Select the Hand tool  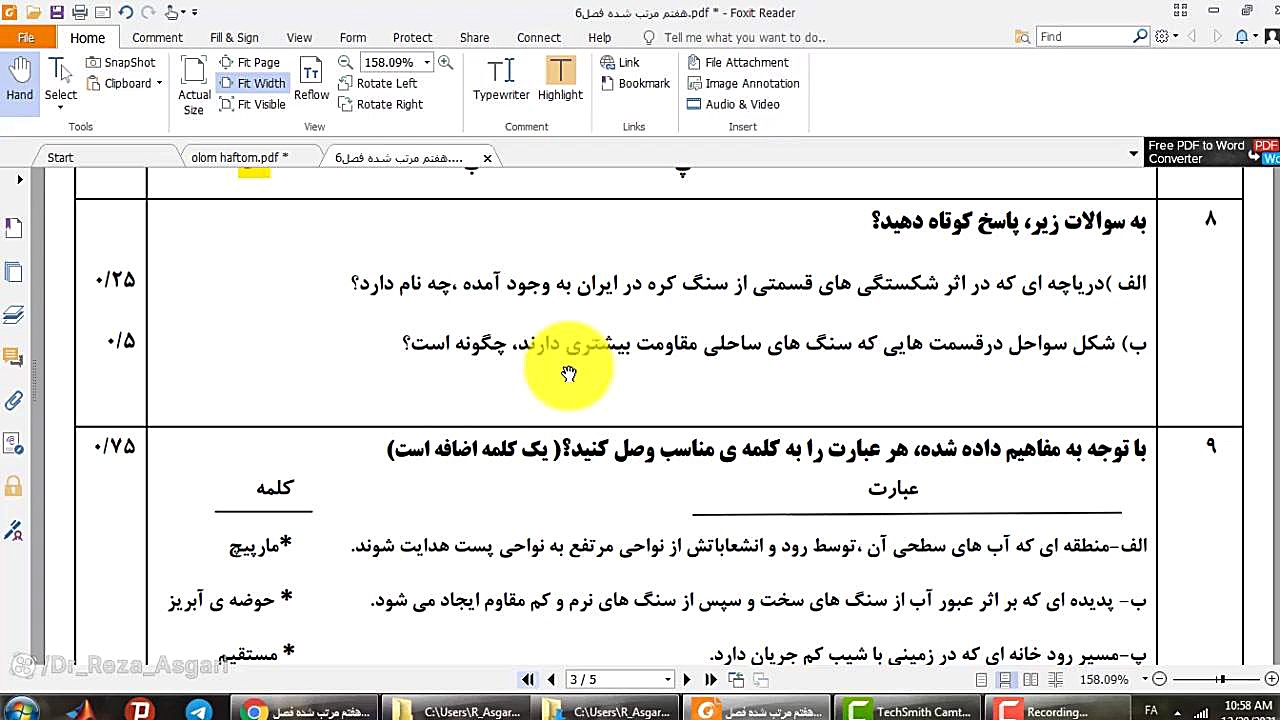pyautogui.click(x=19, y=79)
